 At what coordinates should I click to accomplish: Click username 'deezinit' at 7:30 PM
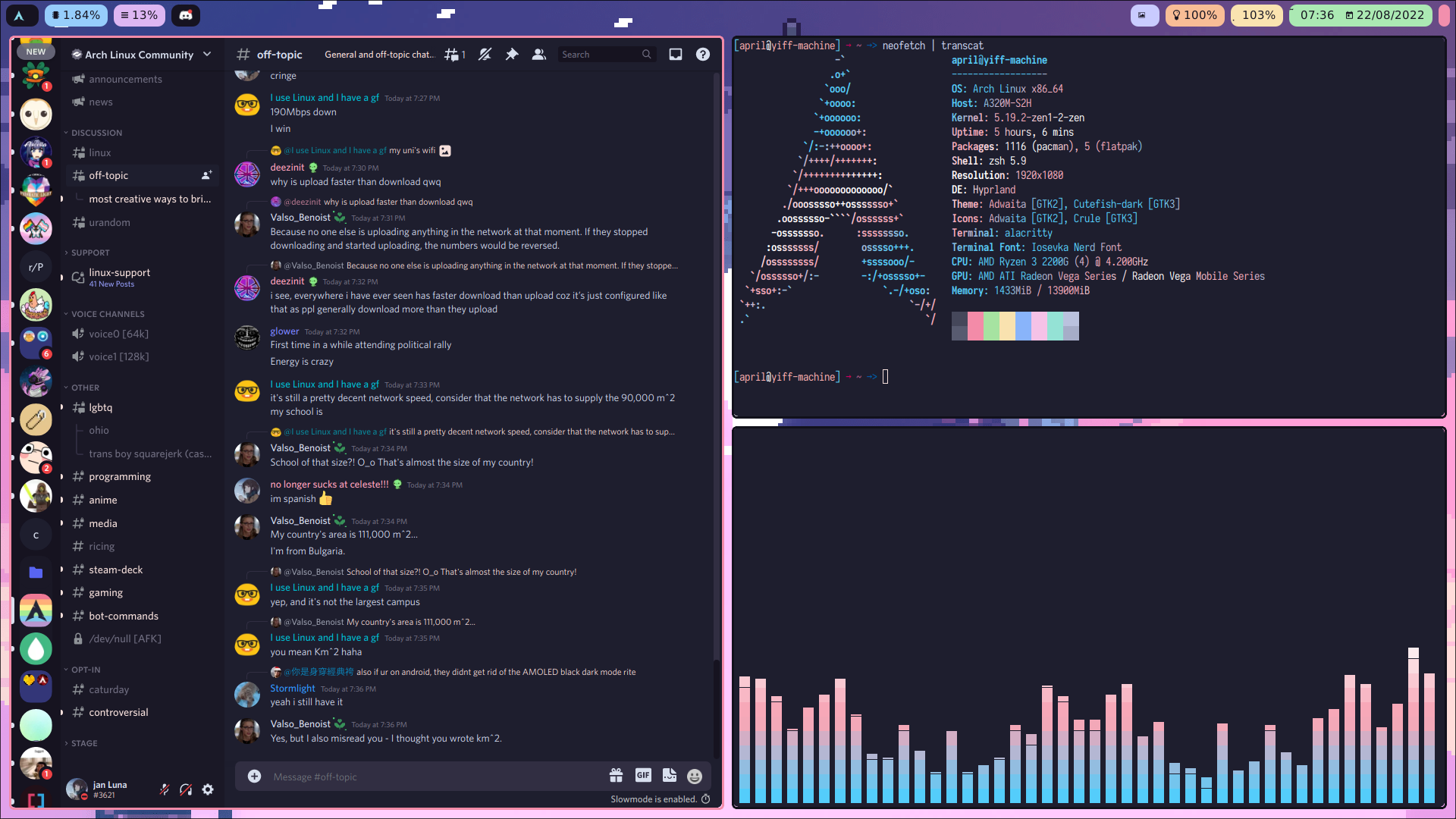[x=287, y=168]
